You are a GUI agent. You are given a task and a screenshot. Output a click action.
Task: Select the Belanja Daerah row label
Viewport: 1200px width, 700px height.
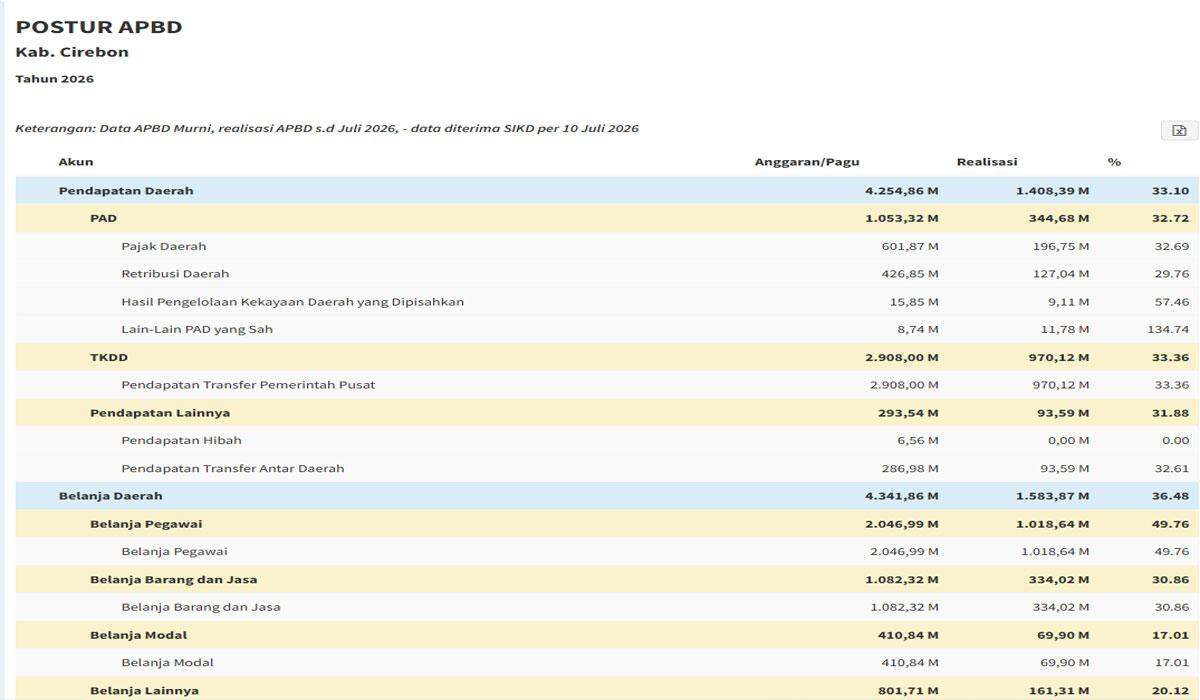coord(110,496)
